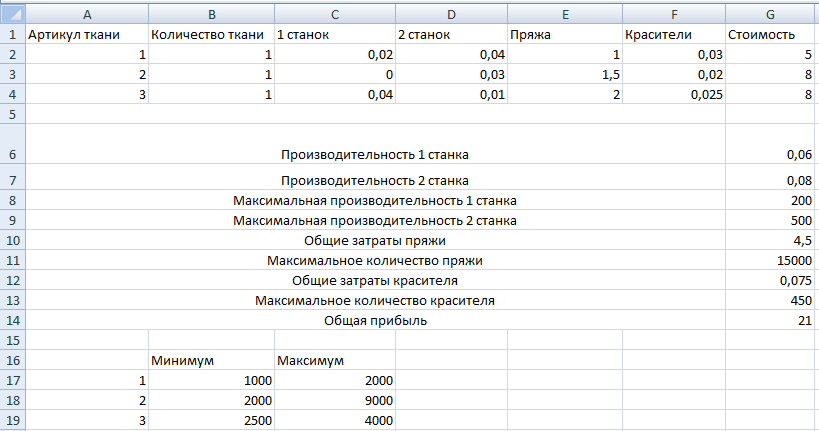Click 'Максимальная производительность 1 станка' label
The width and height of the screenshot is (819, 431).
375,201
